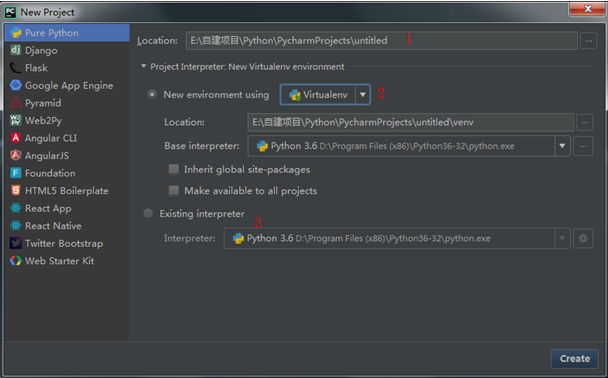Pick the Twitter Bootstrap icon
The width and height of the screenshot is (608, 378).
point(16,243)
